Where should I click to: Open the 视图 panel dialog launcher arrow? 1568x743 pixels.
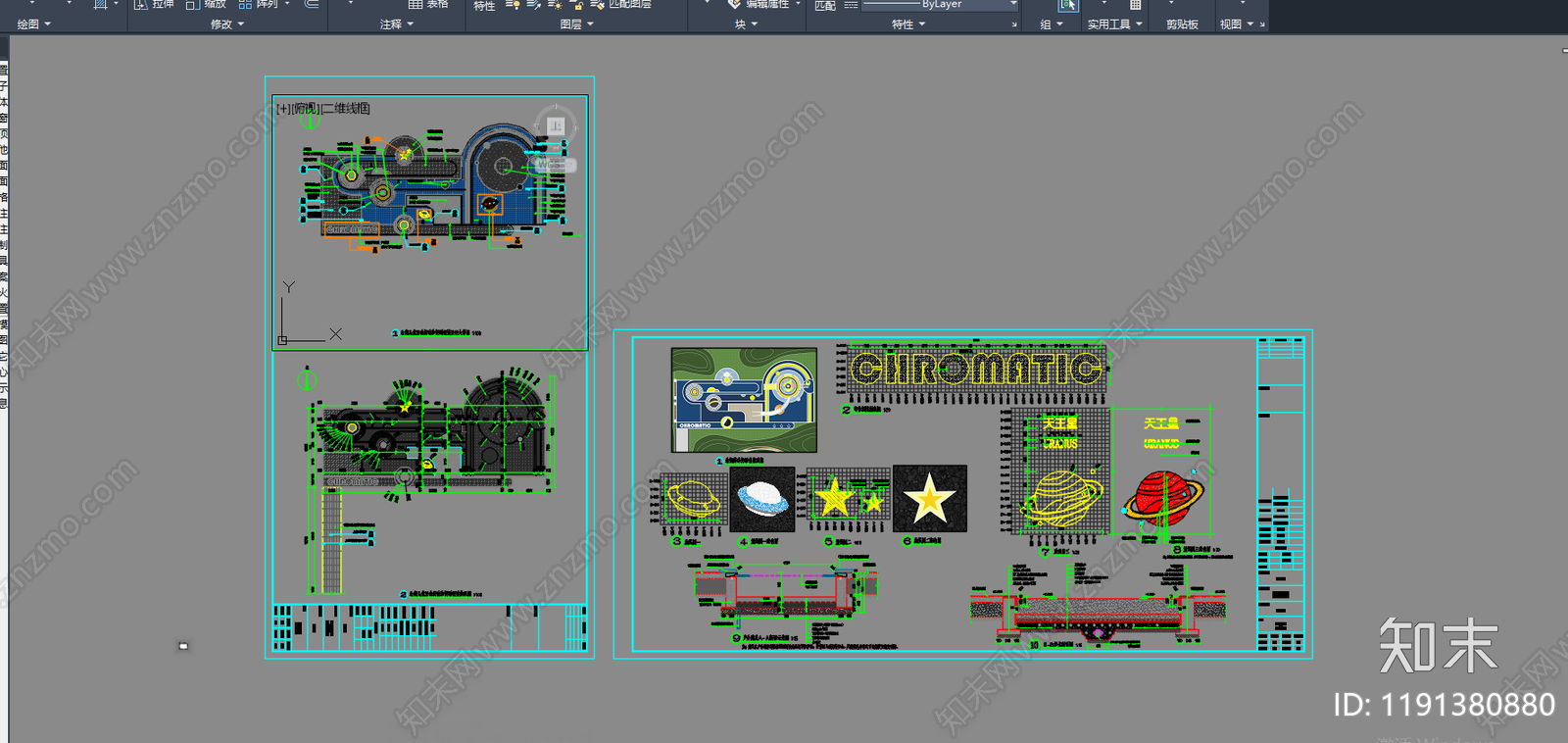click(x=1262, y=25)
